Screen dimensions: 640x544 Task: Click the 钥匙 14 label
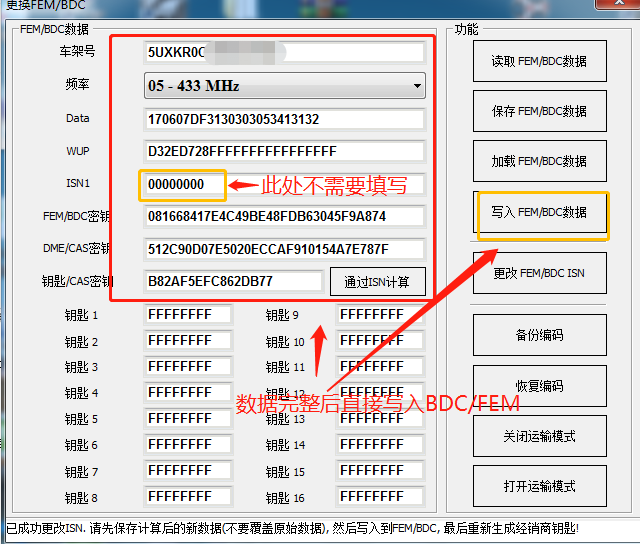285,445
